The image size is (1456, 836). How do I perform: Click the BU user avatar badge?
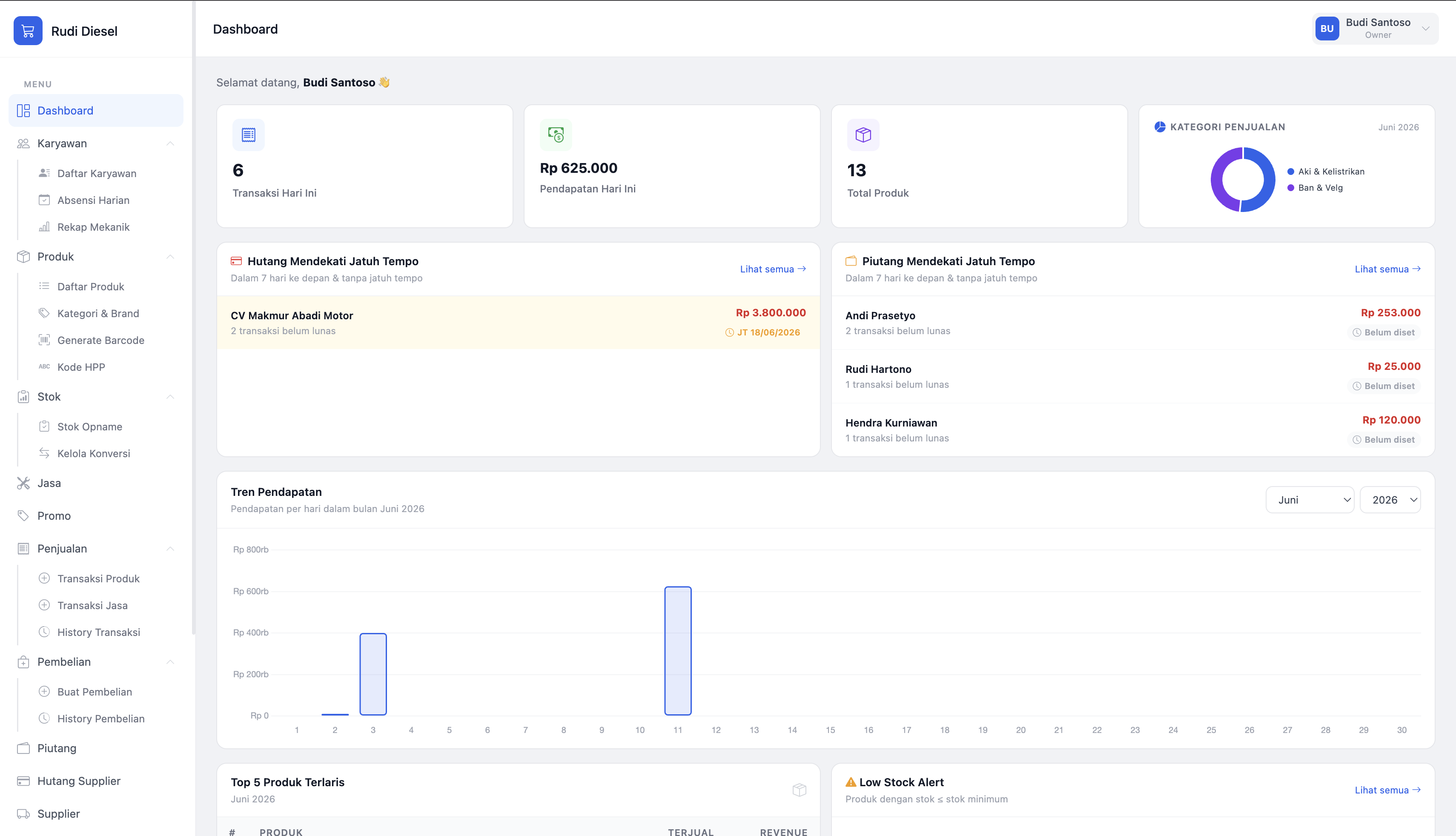(x=1327, y=29)
